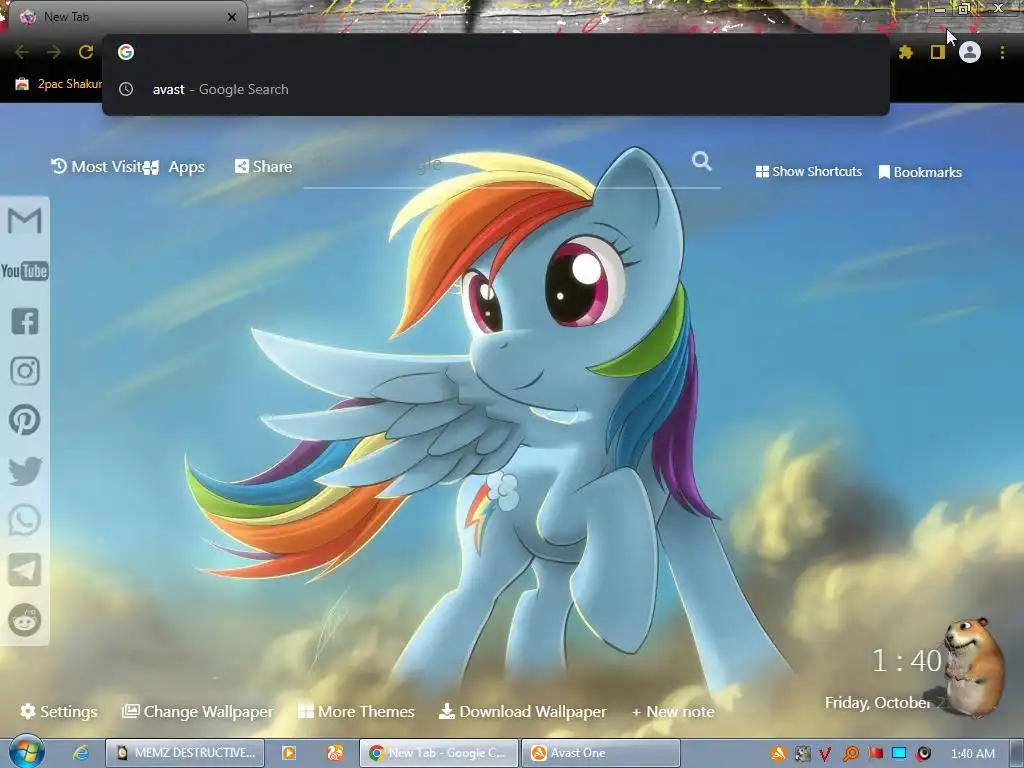
Task: Open Avast tray icon
Action: point(778,754)
